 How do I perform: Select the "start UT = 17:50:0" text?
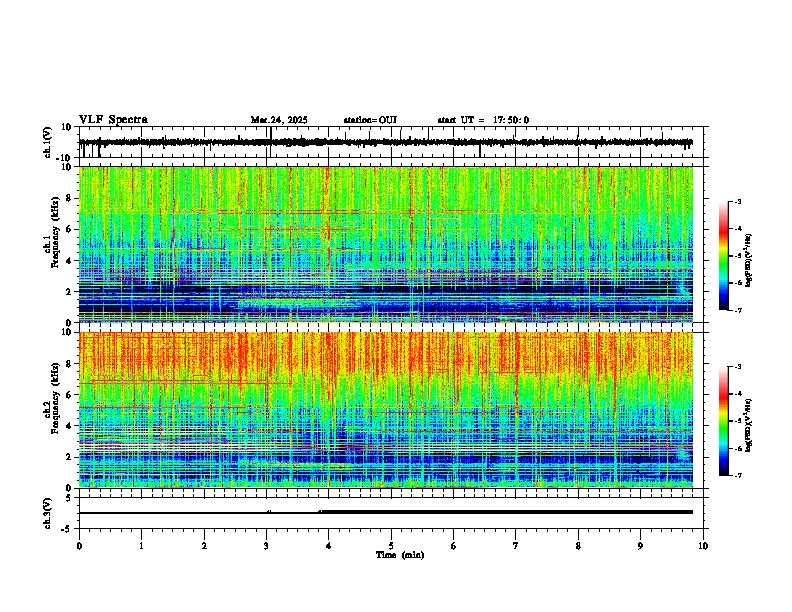483,120
